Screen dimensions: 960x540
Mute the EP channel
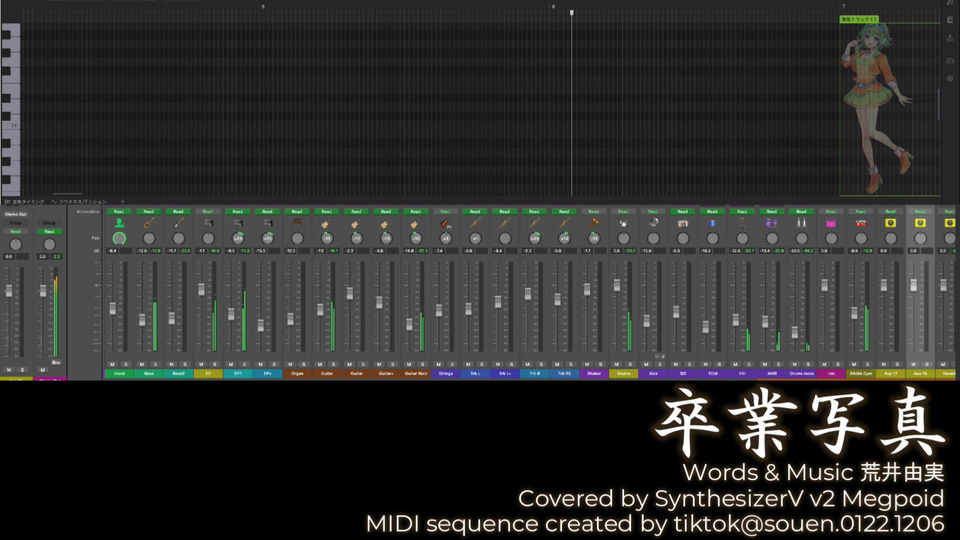coord(201,364)
